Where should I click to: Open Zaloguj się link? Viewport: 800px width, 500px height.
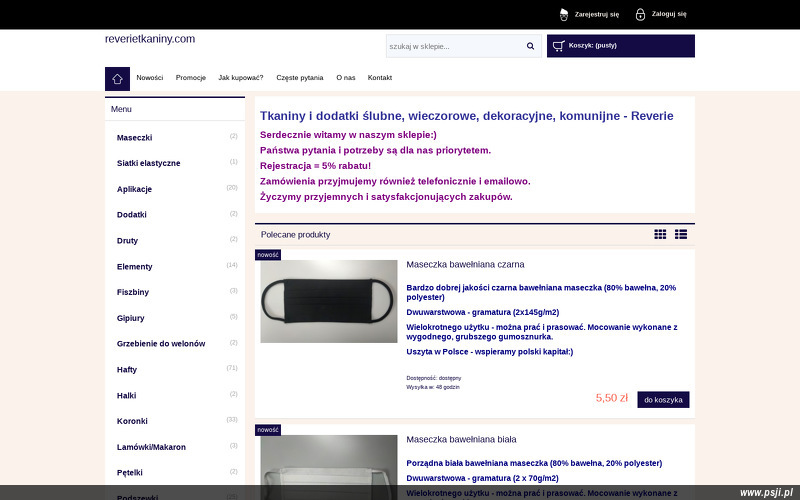(669, 14)
